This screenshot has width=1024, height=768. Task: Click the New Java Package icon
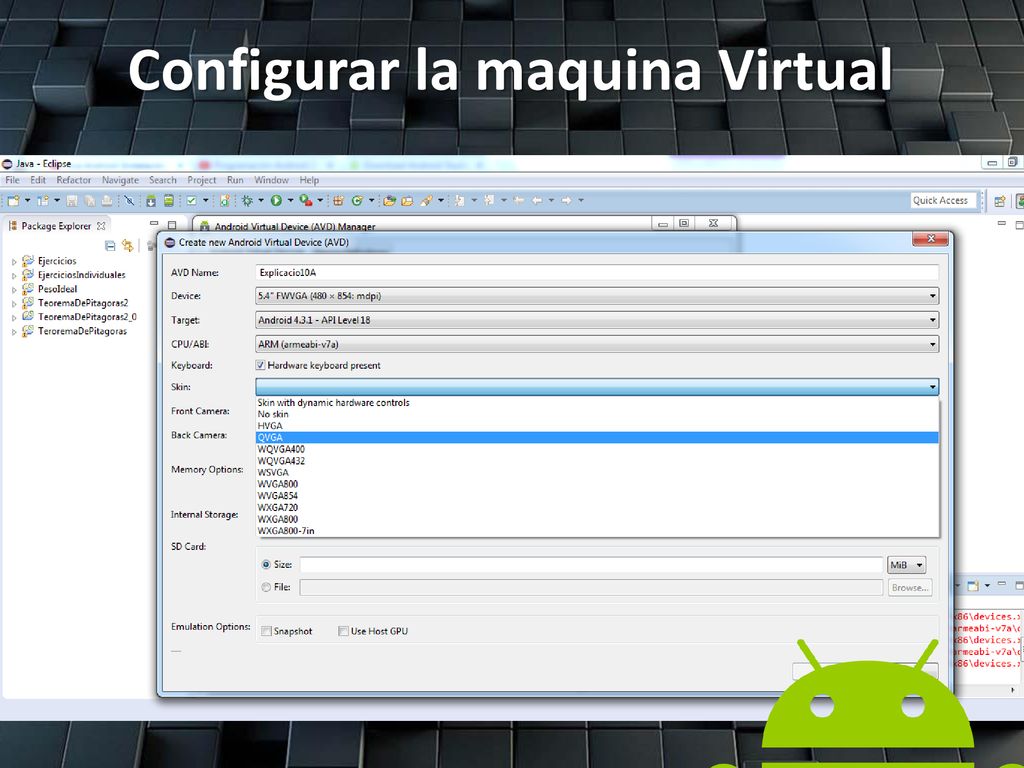(x=338, y=200)
